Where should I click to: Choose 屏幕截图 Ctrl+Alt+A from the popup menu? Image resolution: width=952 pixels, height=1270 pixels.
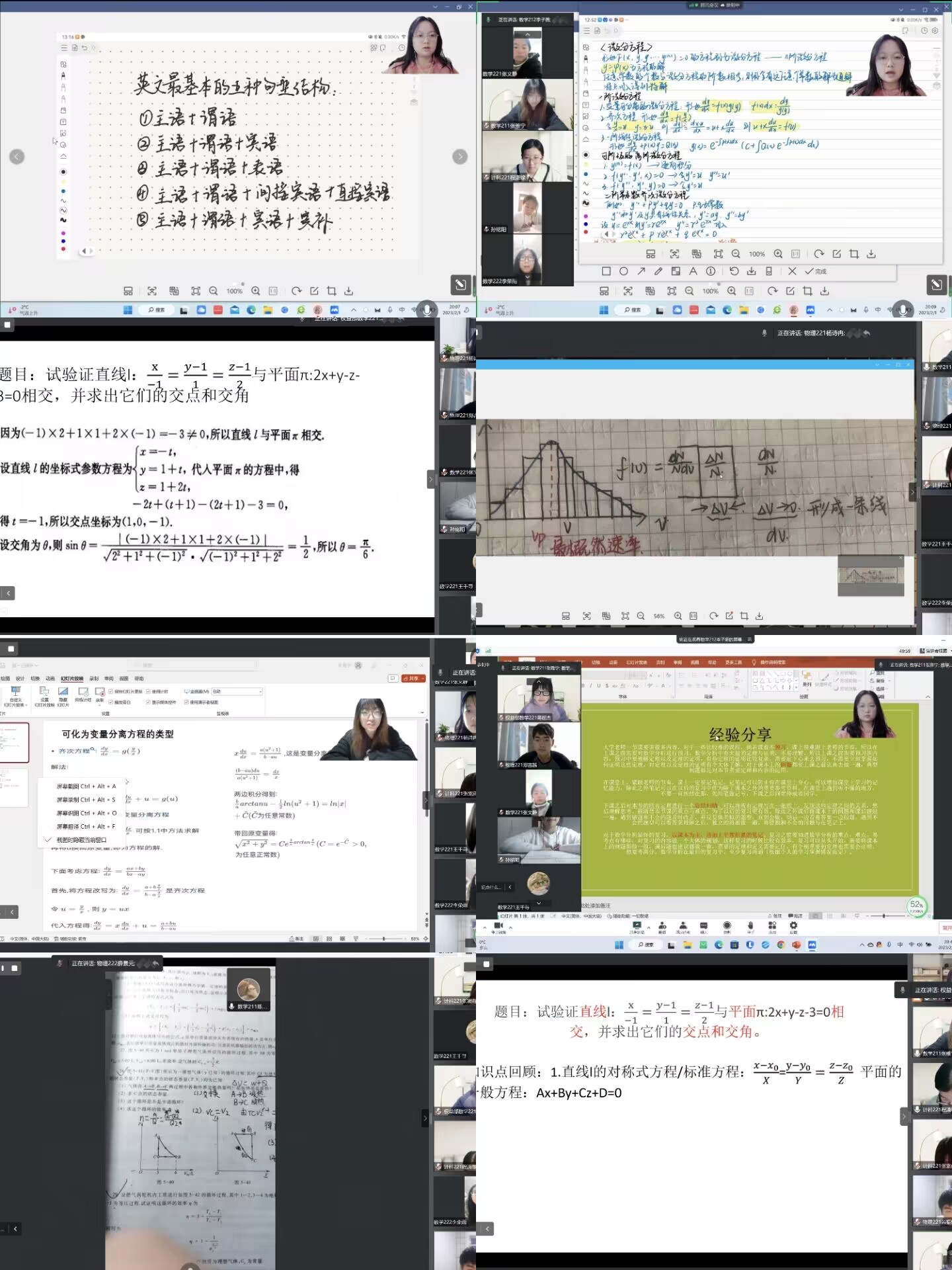86,786
